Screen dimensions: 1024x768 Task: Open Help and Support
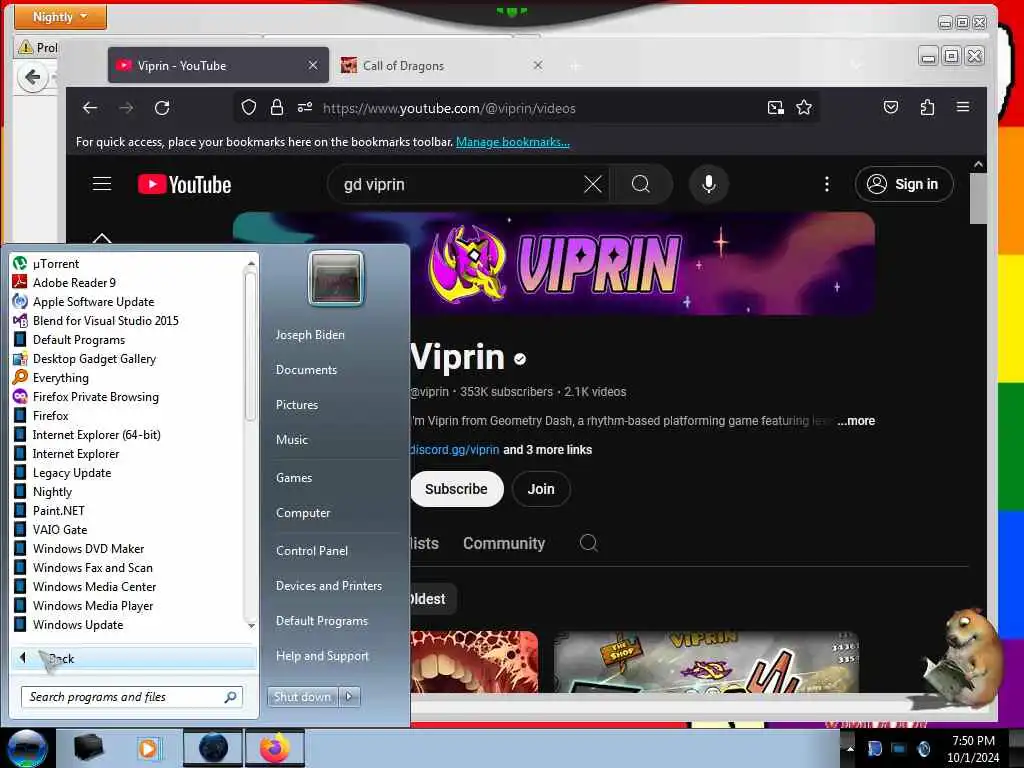[x=322, y=656]
